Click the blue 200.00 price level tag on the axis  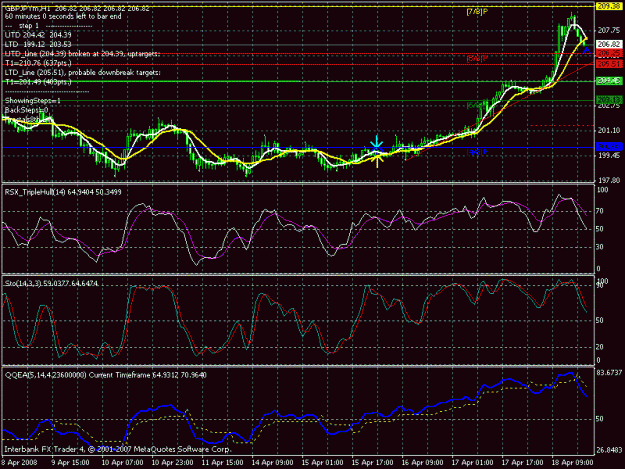609,147
